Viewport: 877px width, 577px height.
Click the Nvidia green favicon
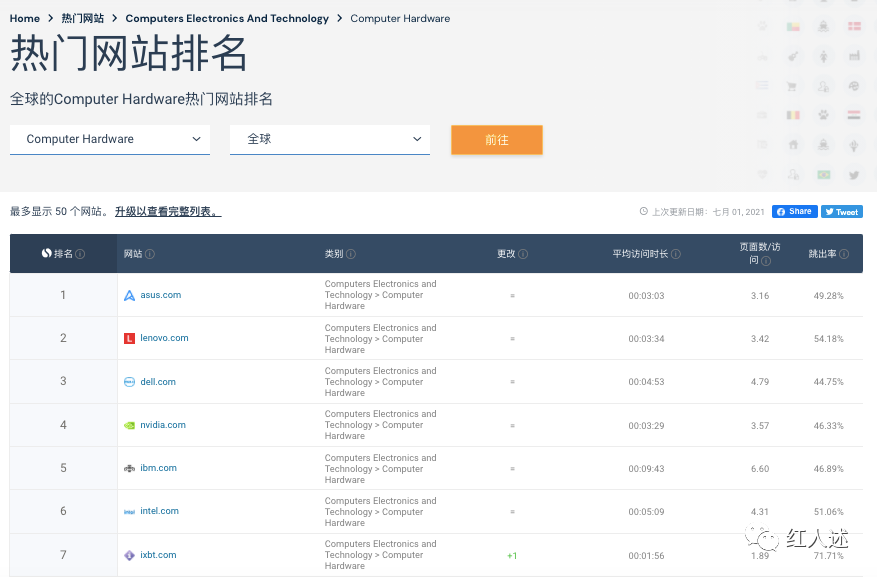(129, 425)
